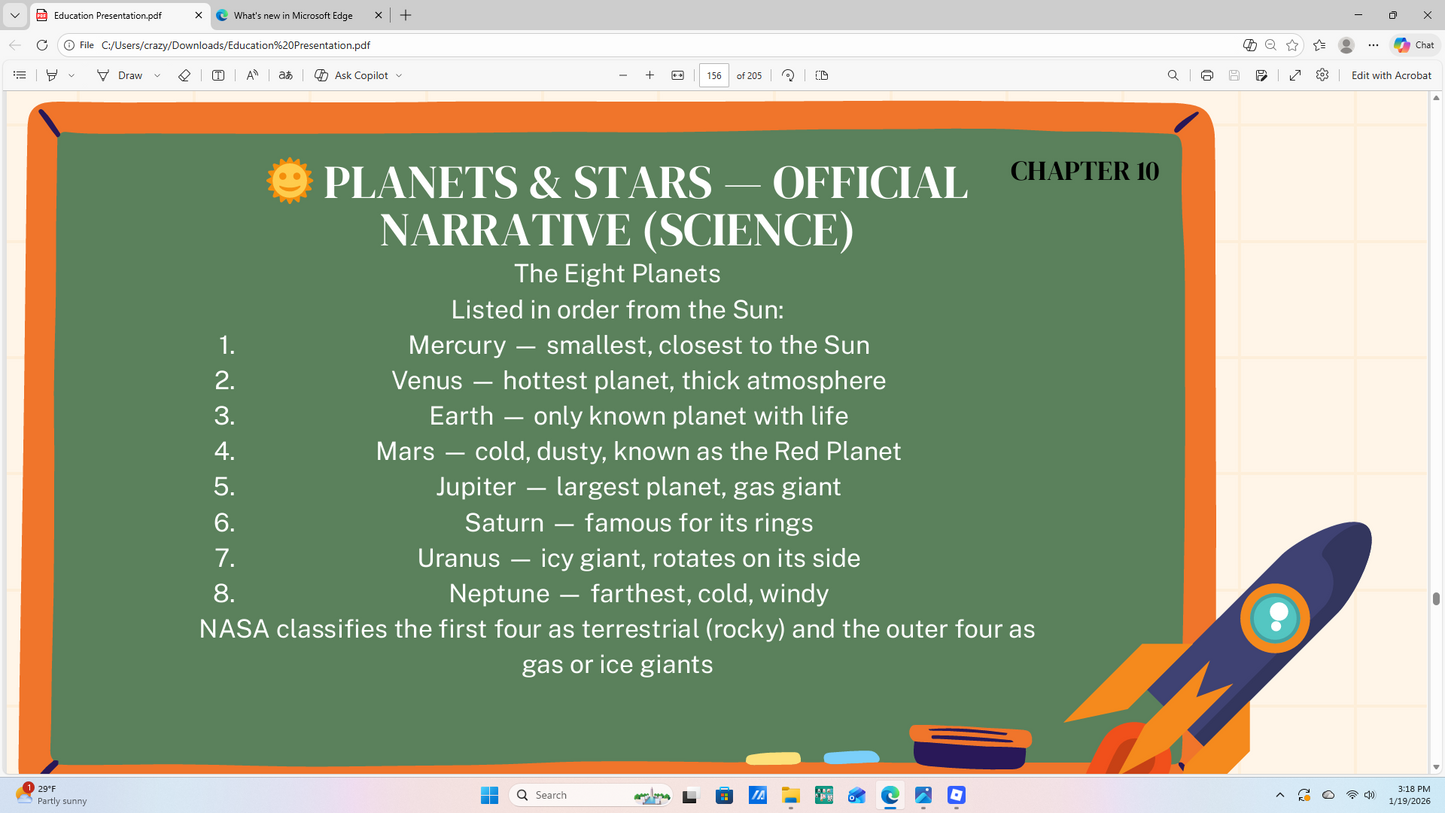Image resolution: width=1445 pixels, height=813 pixels.
Task: Click the address bar zoom-out indicator
Action: (1271, 45)
